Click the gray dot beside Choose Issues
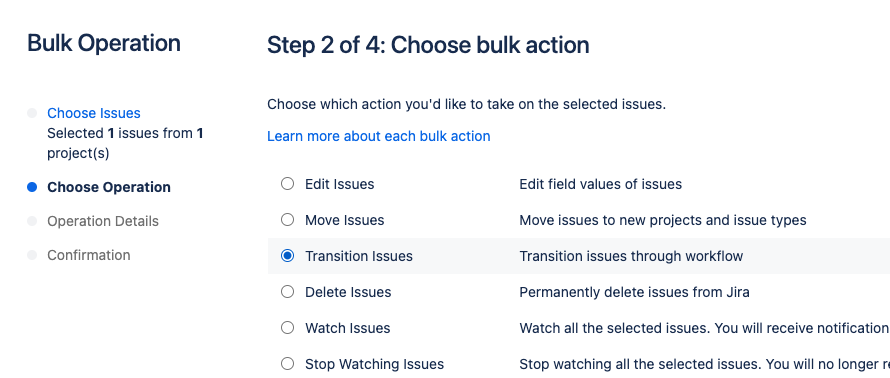Image resolution: width=890 pixels, height=378 pixels. [x=32, y=114]
